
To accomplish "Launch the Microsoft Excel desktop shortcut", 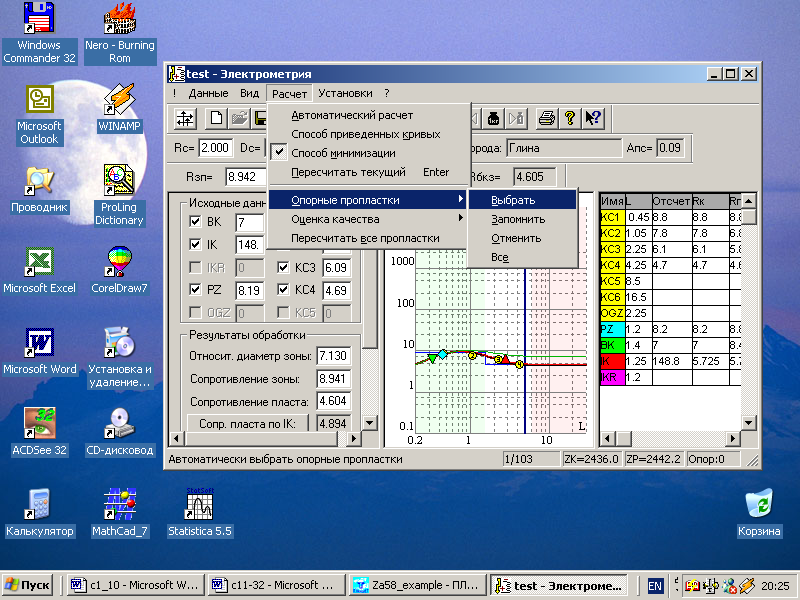I will pyautogui.click(x=39, y=270).
